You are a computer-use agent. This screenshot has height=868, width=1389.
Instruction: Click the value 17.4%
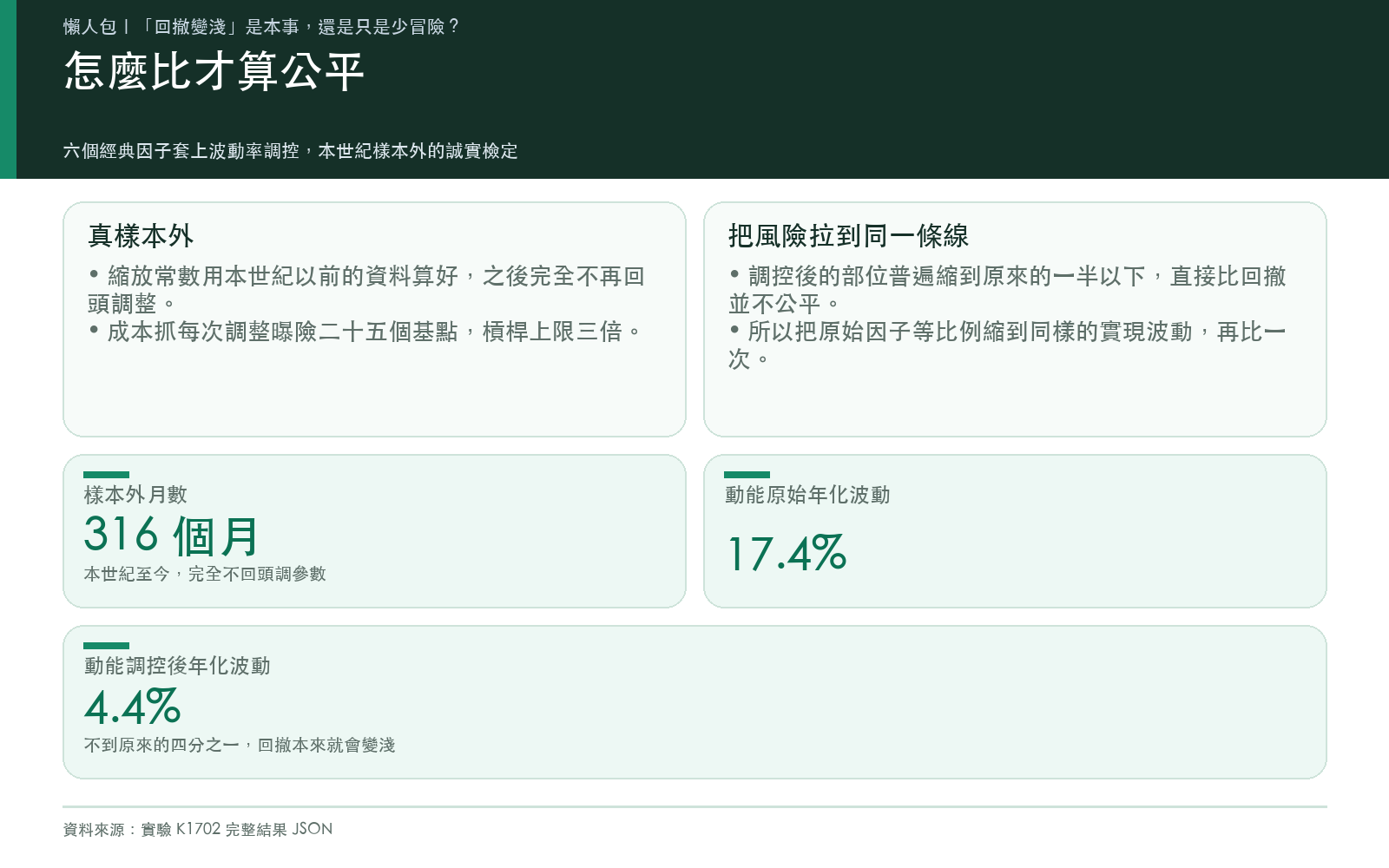click(x=786, y=554)
